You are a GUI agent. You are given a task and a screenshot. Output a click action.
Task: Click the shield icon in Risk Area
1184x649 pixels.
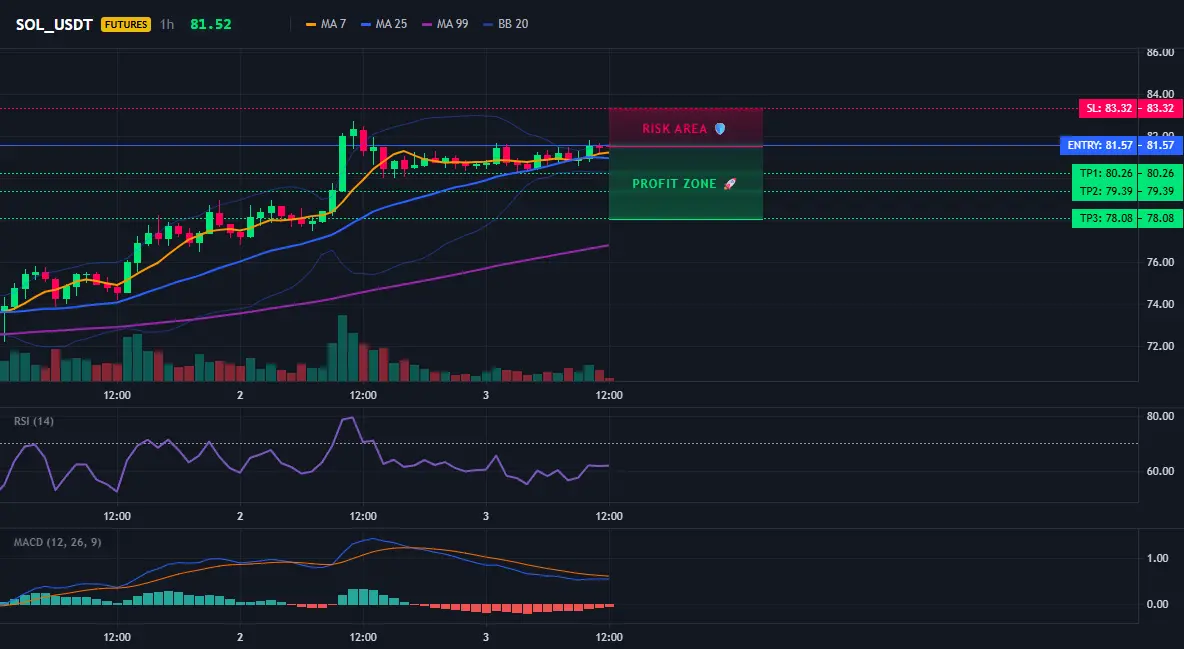[720, 128]
